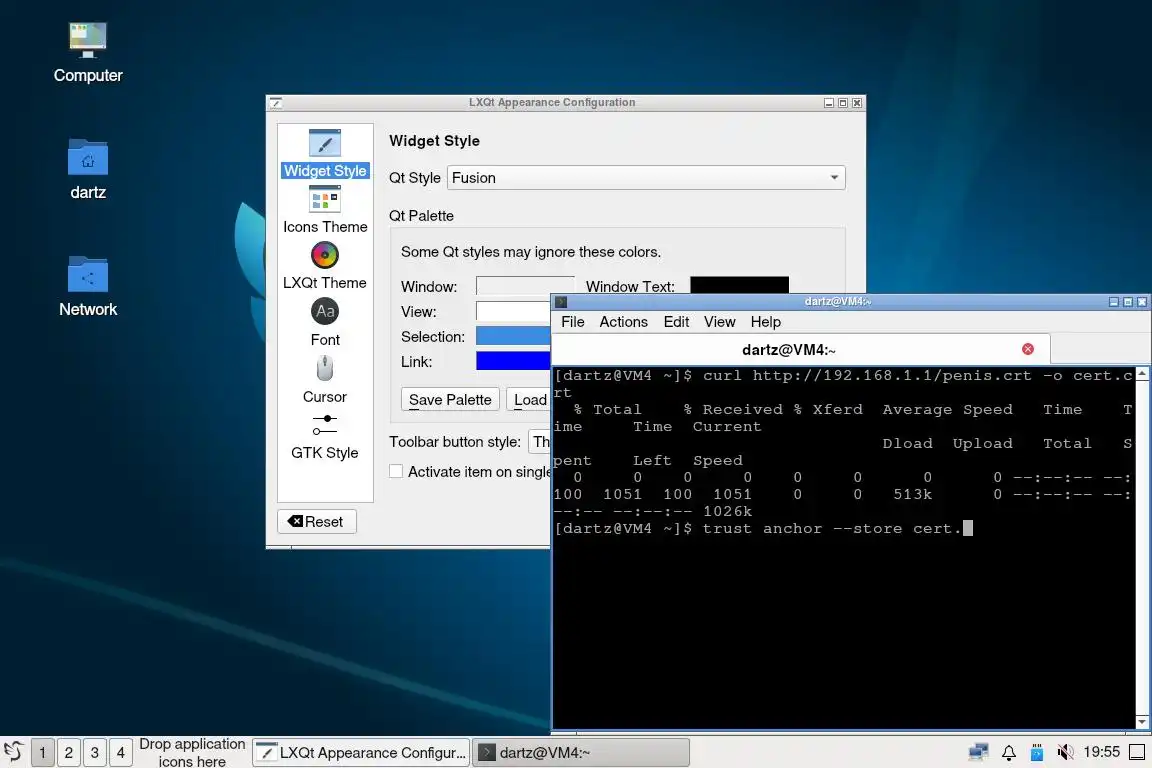Click the terminal window title bar icon
Viewport: 1152px width, 768px height.
561,301
